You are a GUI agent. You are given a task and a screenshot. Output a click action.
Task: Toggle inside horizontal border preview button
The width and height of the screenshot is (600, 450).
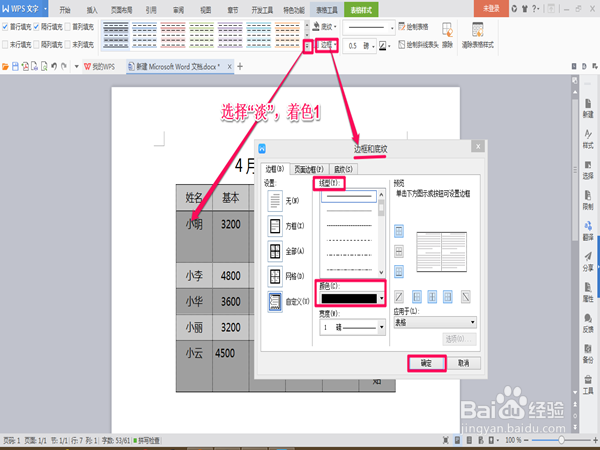coord(399,251)
